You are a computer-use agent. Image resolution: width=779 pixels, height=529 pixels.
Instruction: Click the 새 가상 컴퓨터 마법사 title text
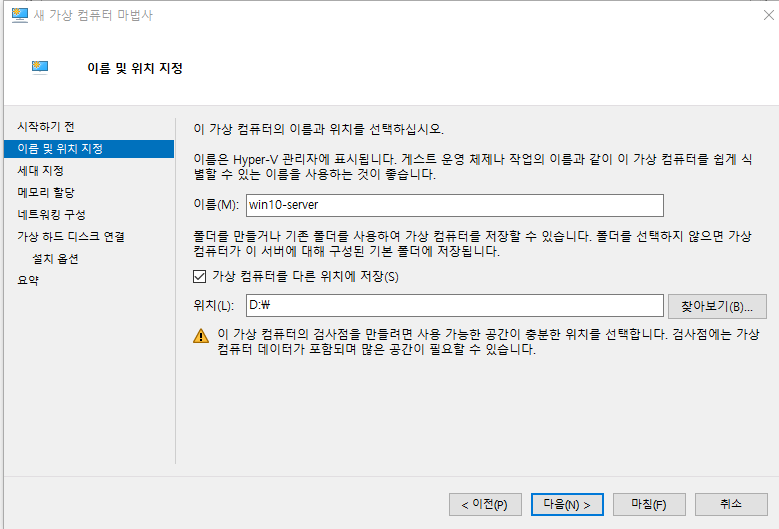click(x=93, y=15)
